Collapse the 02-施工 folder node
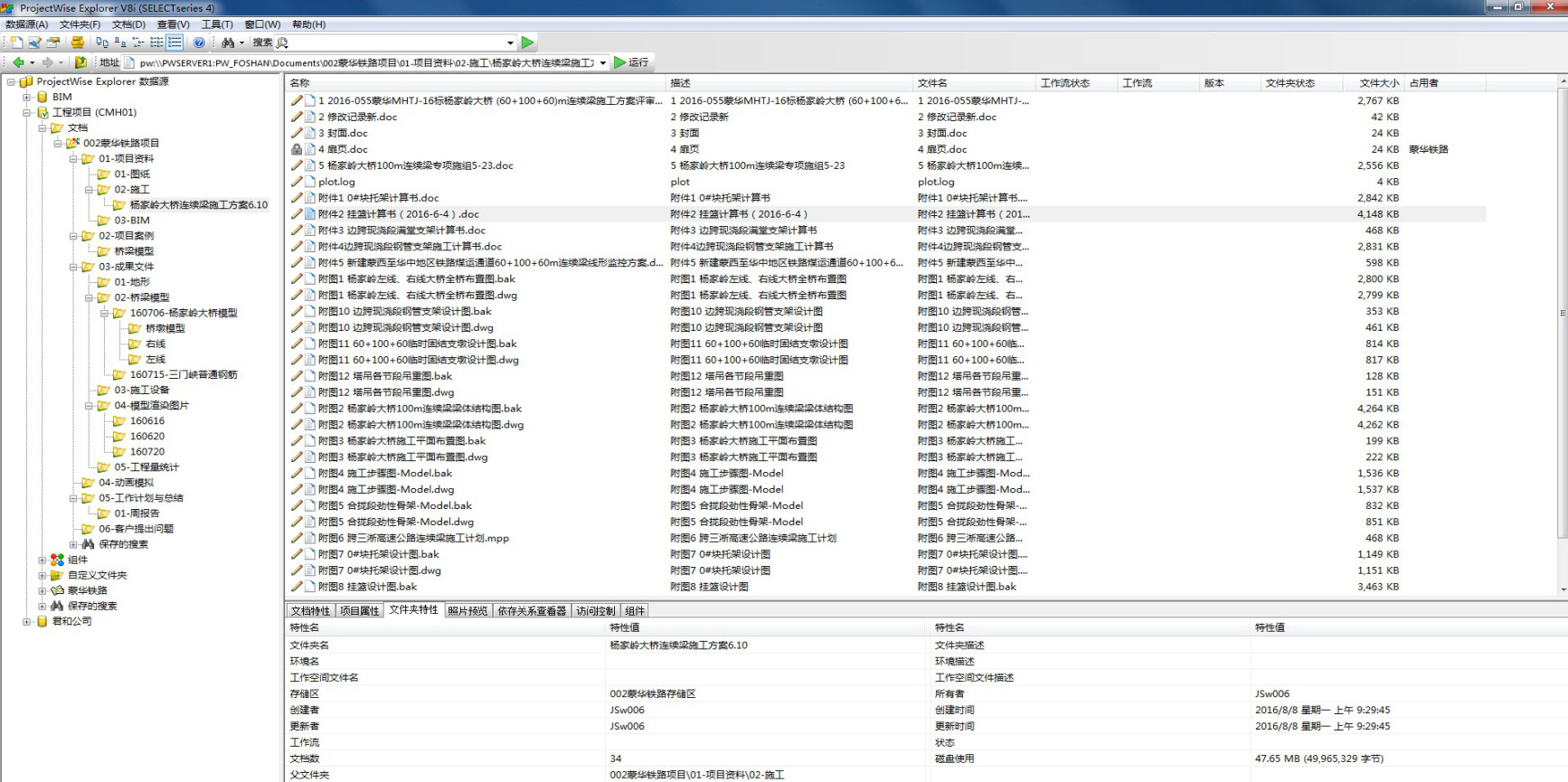This screenshot has width=1568, height=782. (88, 189)
